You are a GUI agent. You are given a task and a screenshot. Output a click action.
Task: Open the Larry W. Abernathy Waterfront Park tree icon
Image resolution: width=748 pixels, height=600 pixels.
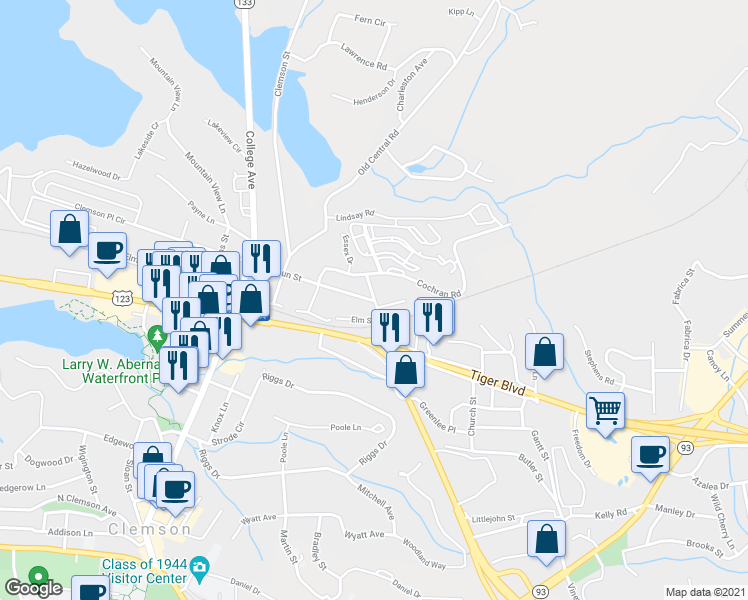tap(157, 337)
